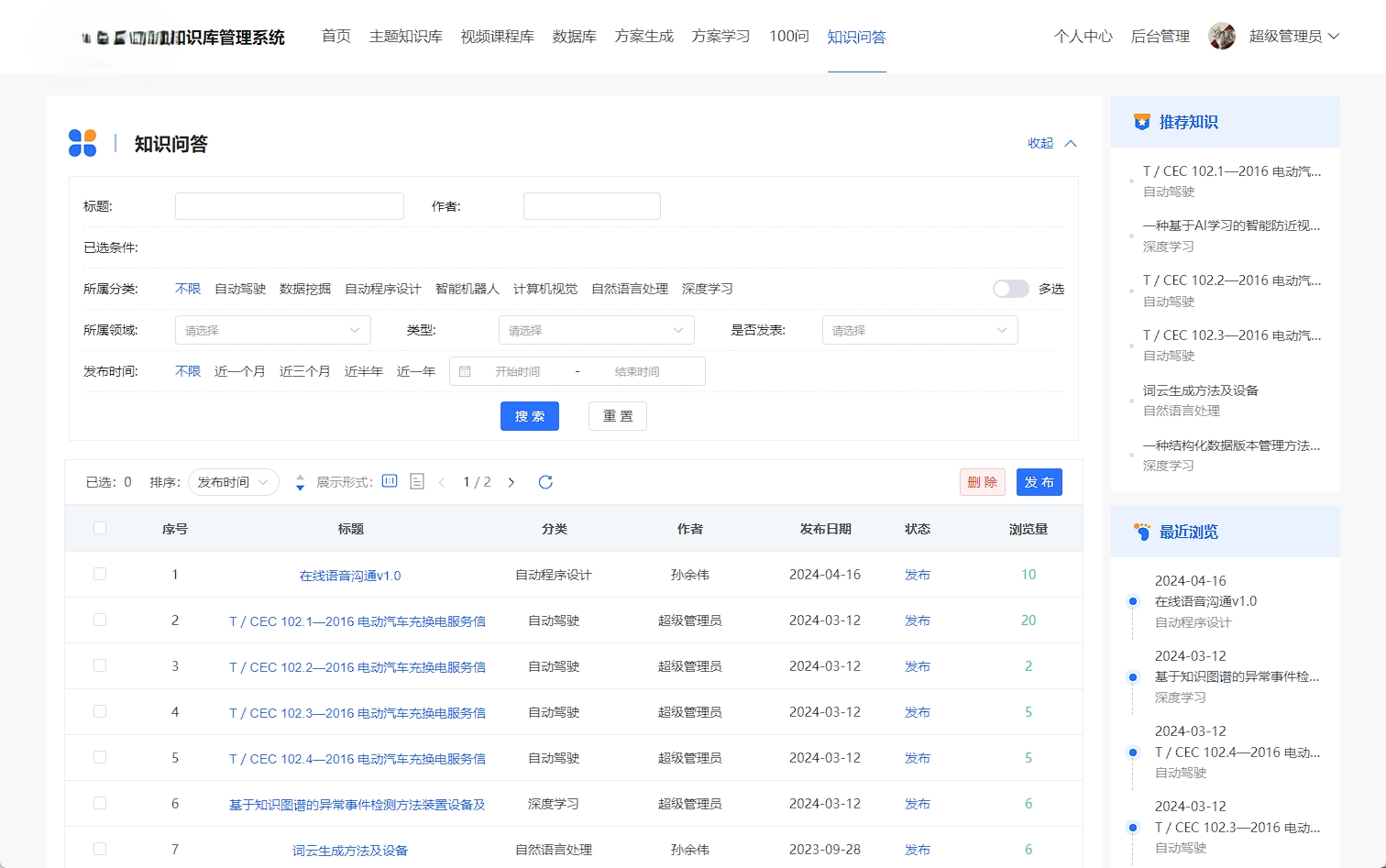
Task: Click the 推荐知识 badge icon
Action: click(1139, 121)
